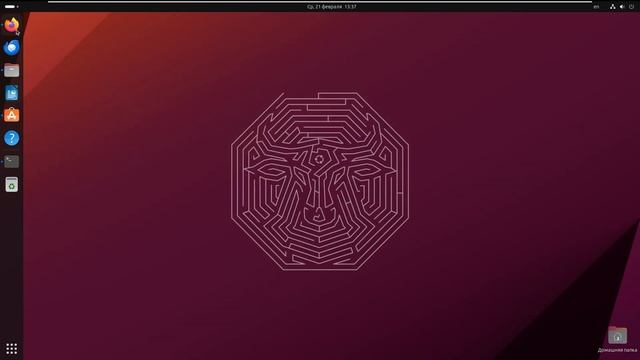
Task: Click the network status icon
Action: (612, 7)
